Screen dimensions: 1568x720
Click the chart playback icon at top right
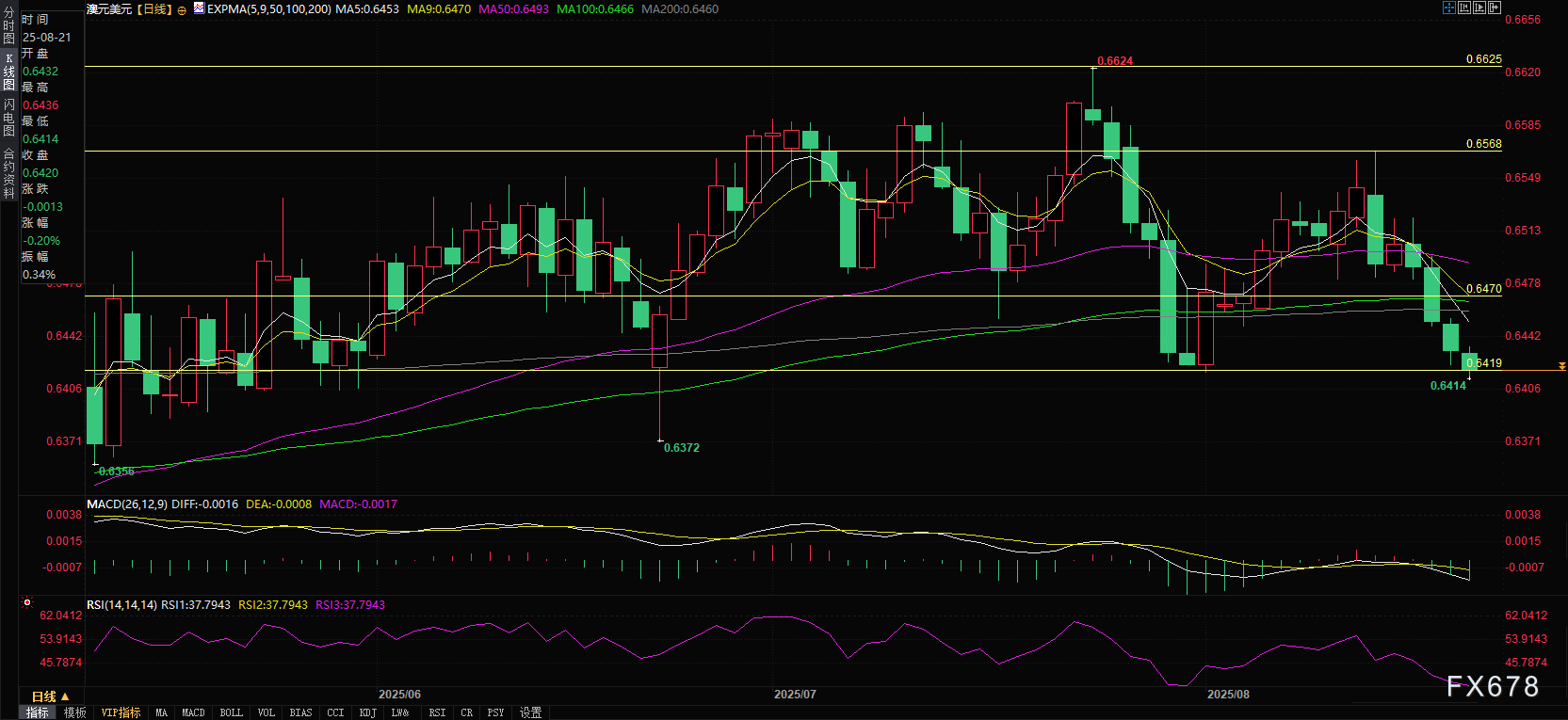pos(1479,8)
